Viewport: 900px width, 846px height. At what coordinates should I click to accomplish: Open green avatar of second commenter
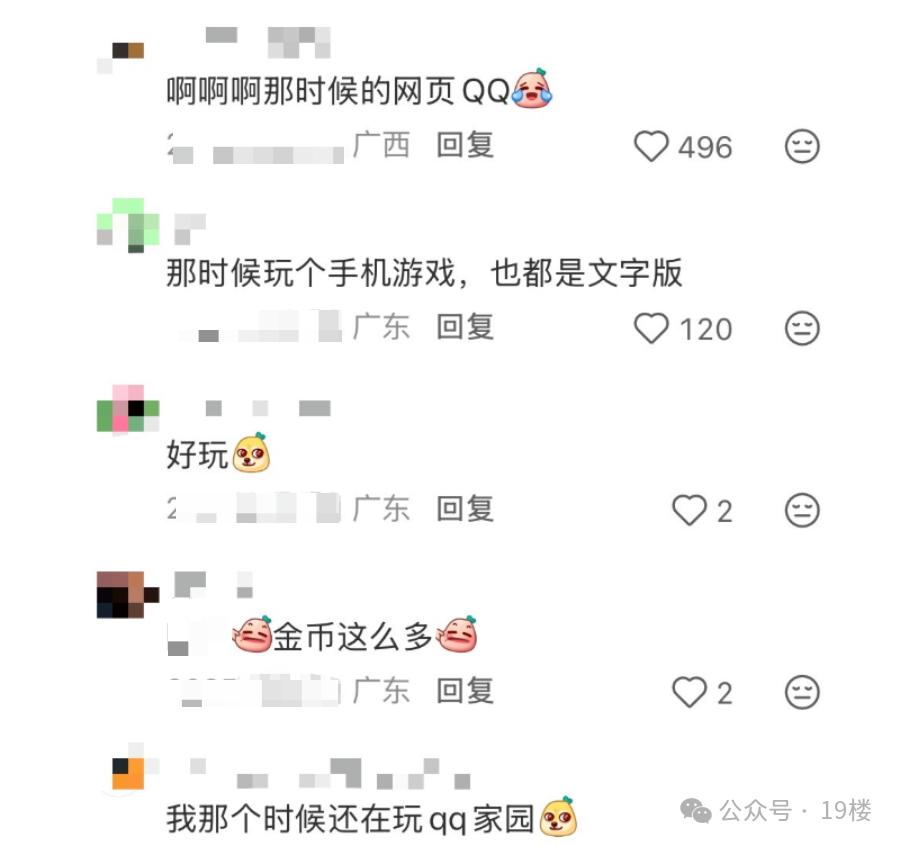pos(127,225)
